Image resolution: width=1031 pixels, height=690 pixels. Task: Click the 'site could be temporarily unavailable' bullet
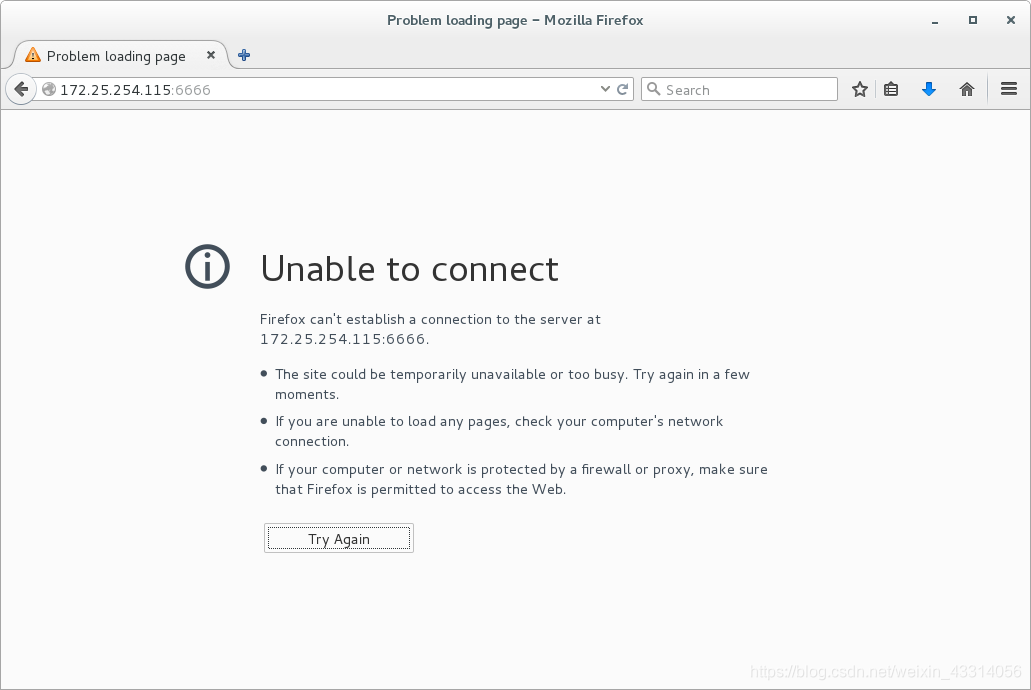click(x=512, y=384)
